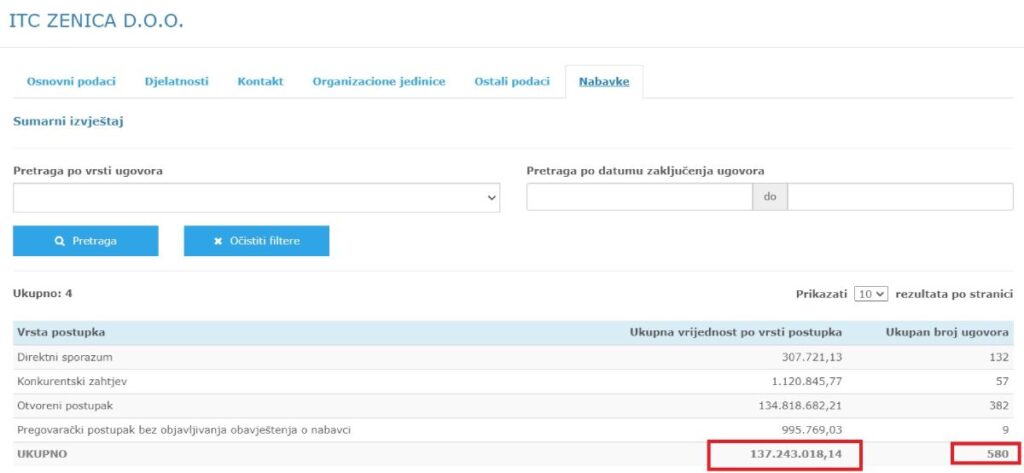Open the contract type dropdown
Image resolution: width=1024 pixels, height=473 pixels.
[x=256, y=197]
